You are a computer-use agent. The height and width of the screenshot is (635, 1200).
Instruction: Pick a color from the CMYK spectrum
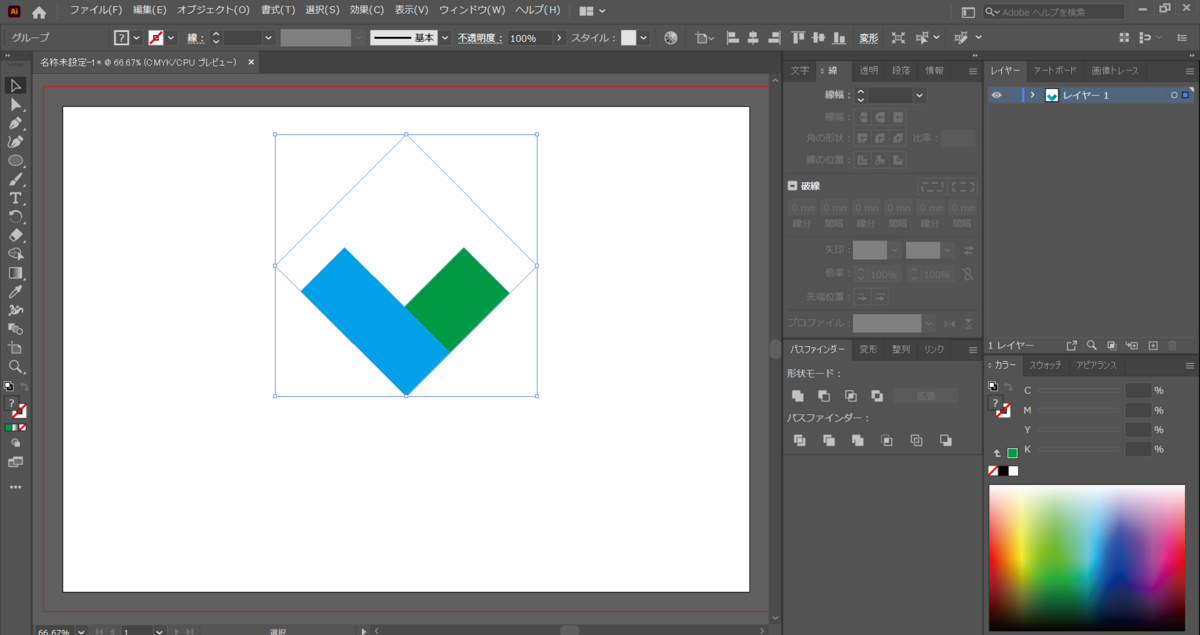point(1086,558)
